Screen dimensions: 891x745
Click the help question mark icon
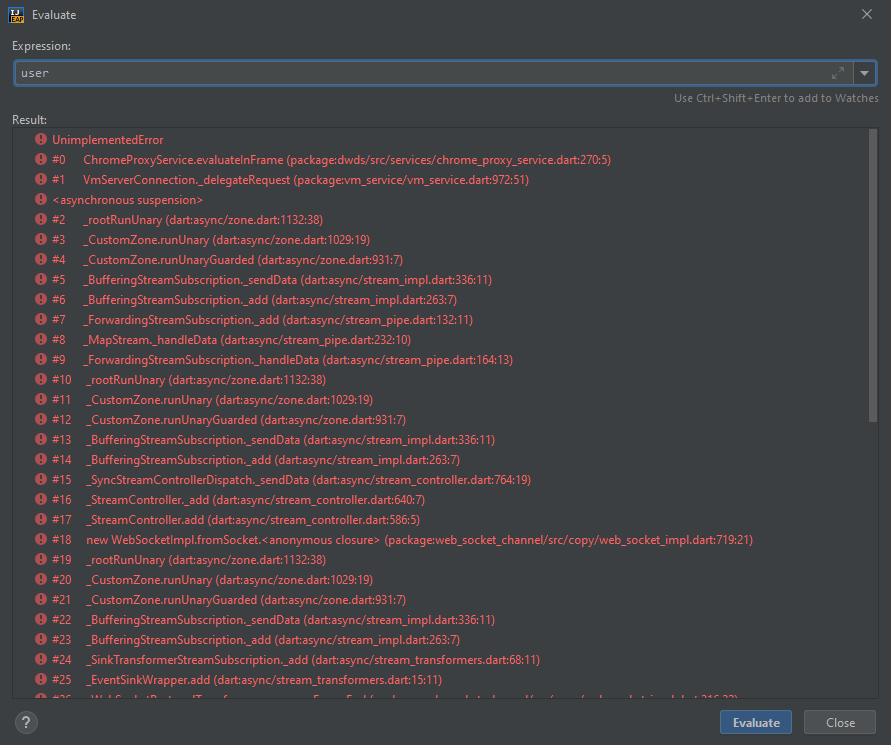25,721
